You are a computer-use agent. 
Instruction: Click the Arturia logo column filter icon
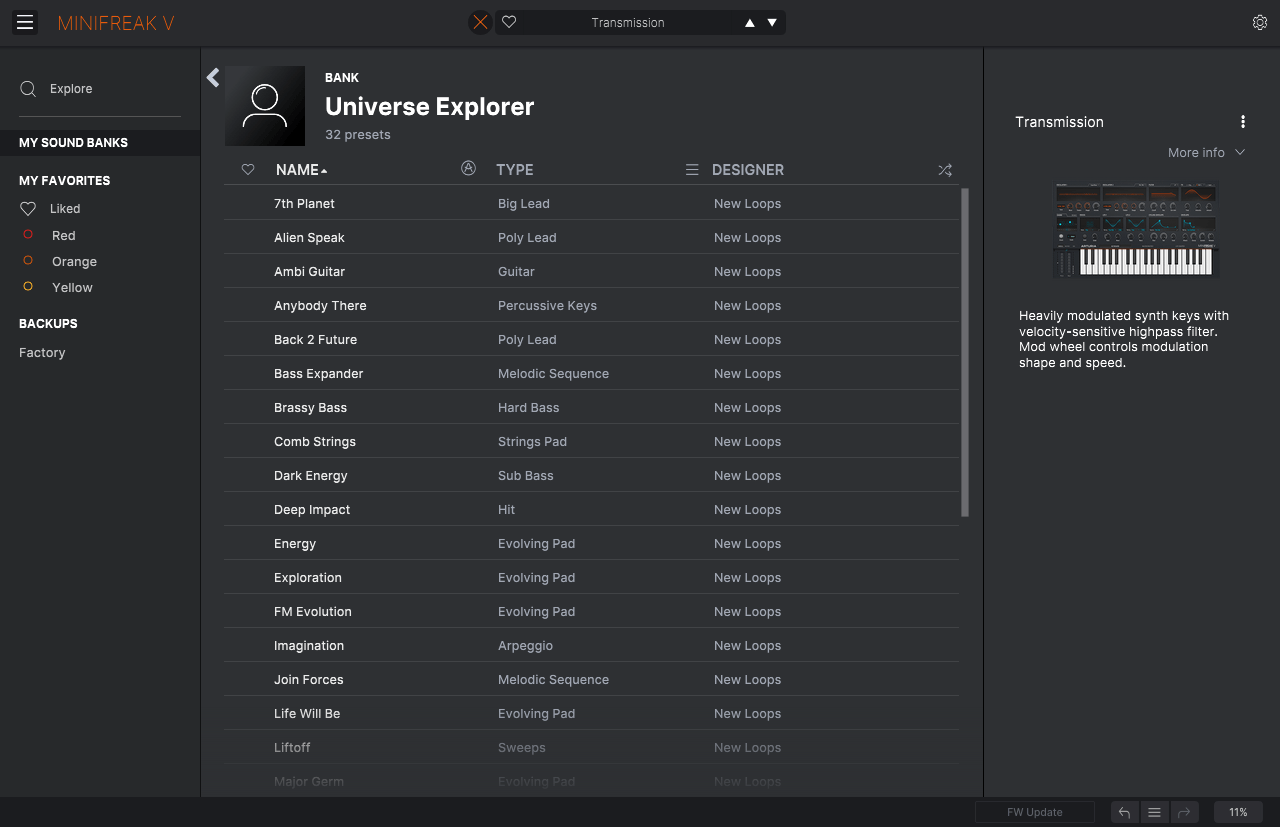(x=468, y=169)
